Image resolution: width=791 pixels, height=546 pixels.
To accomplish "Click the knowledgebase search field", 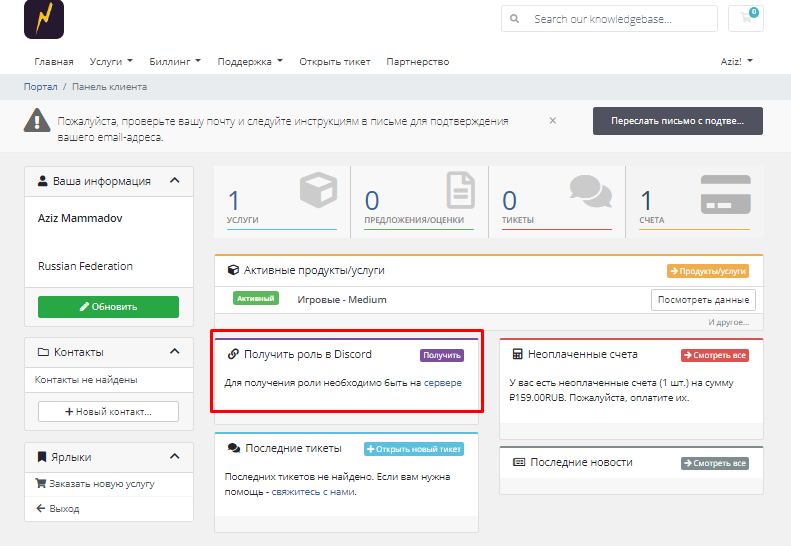I will [622, 19].
